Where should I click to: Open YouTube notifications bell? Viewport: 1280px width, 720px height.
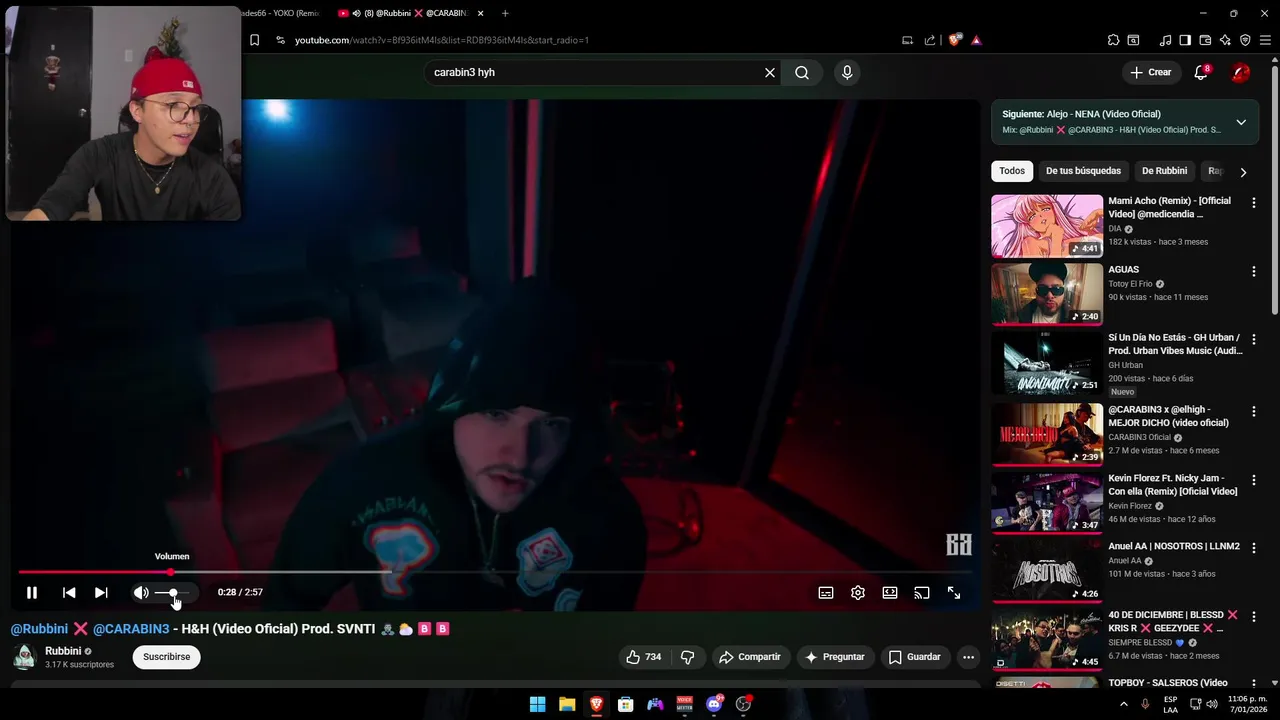click(x=1201, y=72)
